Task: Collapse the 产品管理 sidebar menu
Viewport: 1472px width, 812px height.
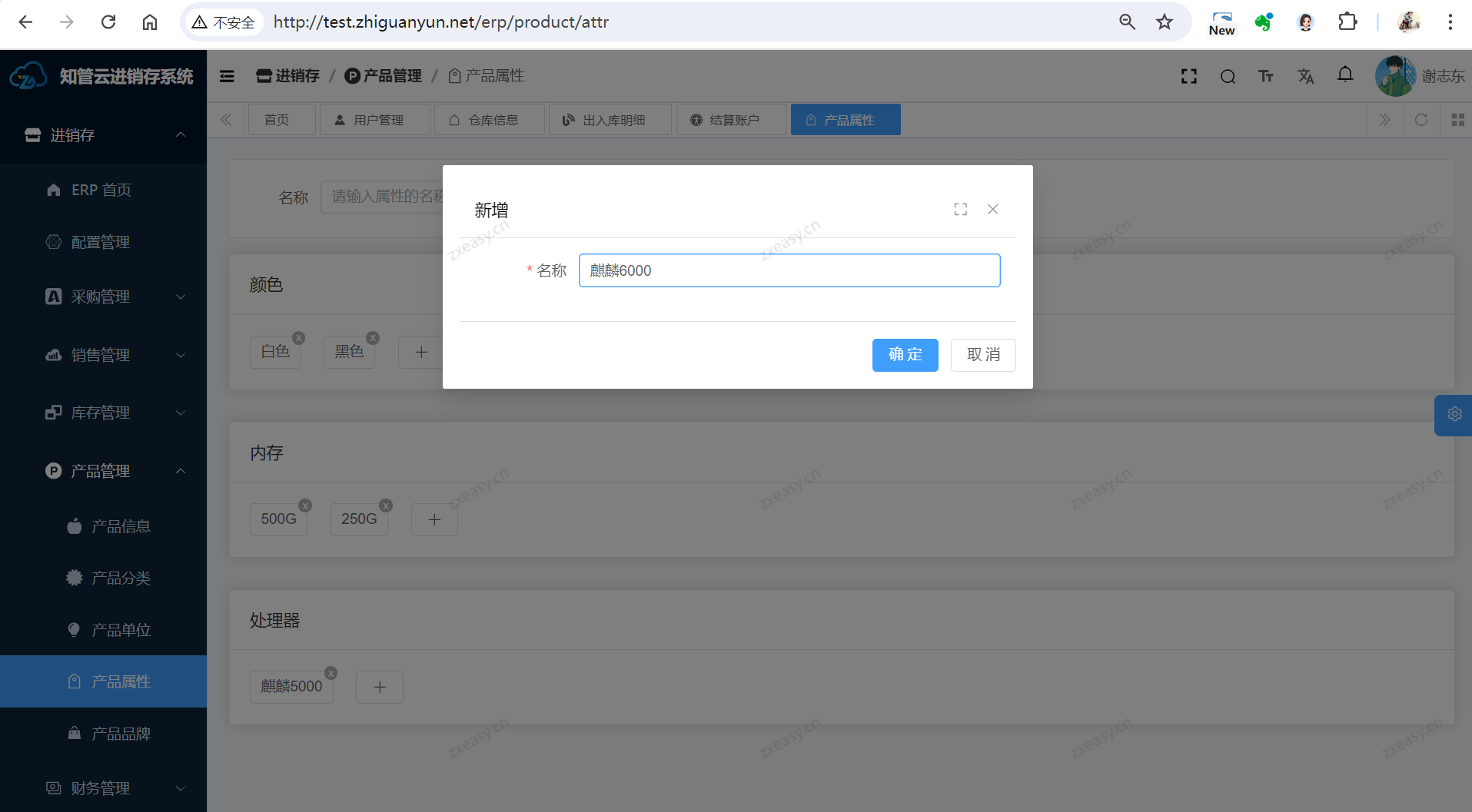Action: coord(115,471)
